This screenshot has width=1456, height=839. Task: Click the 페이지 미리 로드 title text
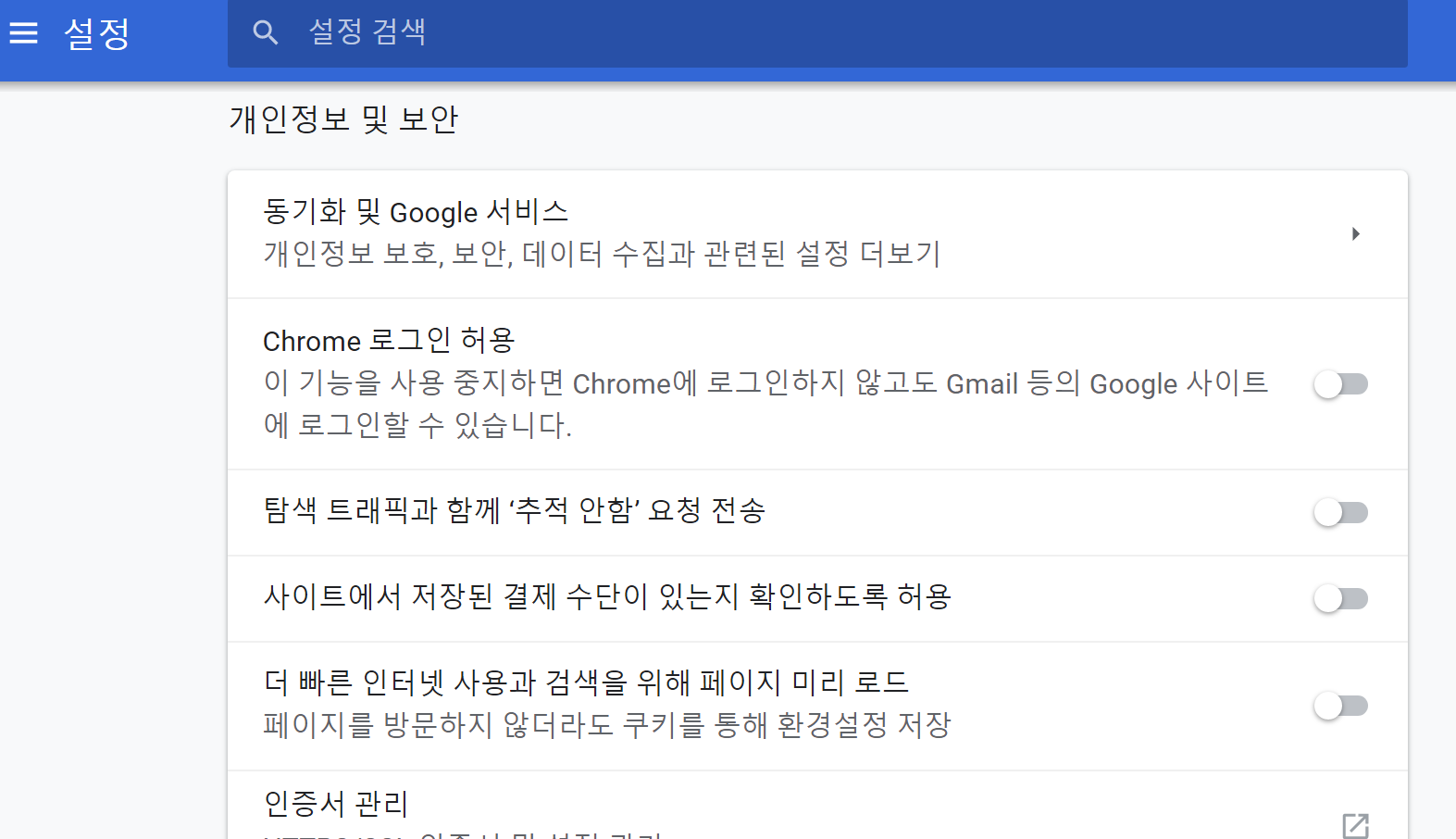[x=586, y=682]
